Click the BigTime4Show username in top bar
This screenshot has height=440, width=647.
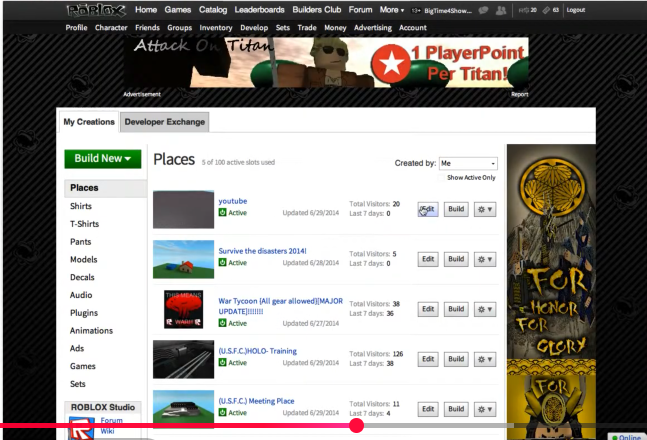448,11
